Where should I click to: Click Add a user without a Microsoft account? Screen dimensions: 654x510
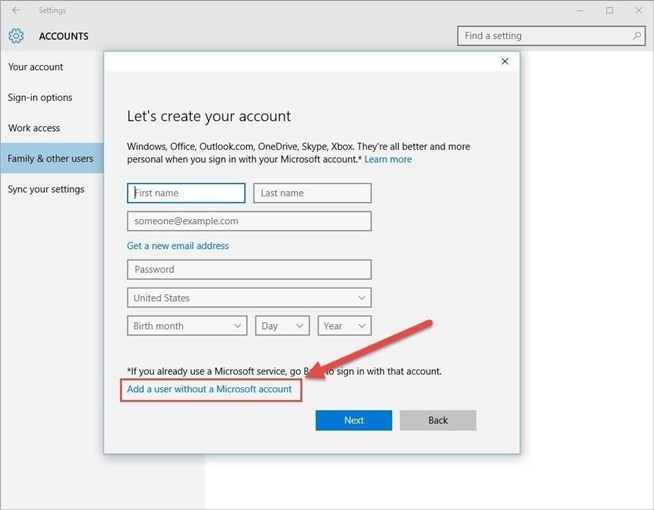[209, 389]
